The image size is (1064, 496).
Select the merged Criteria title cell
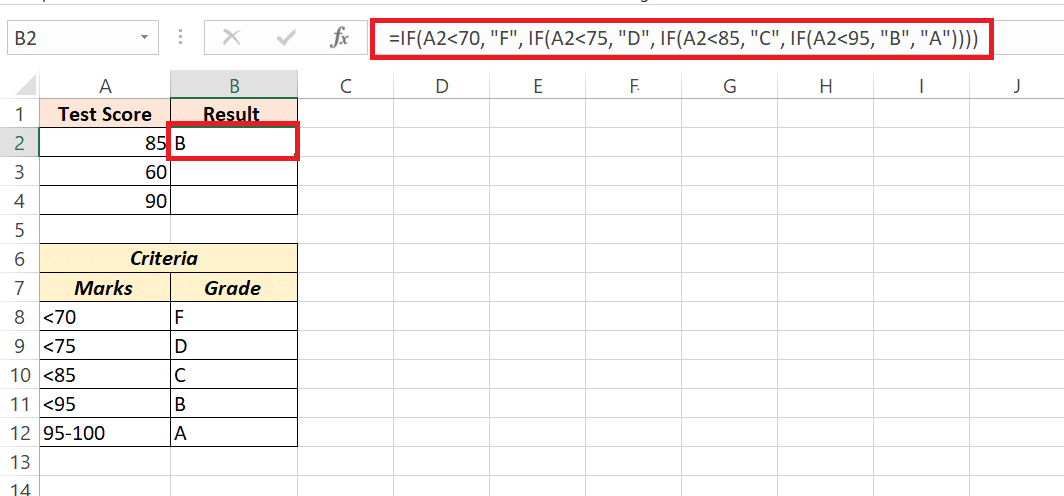point(169,259)
